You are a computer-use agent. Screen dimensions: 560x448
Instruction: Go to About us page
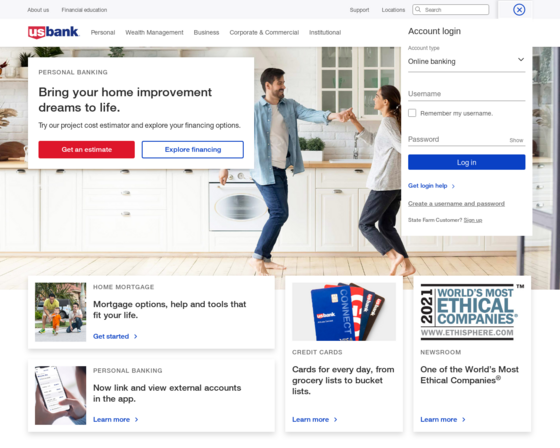pos(38,10)
